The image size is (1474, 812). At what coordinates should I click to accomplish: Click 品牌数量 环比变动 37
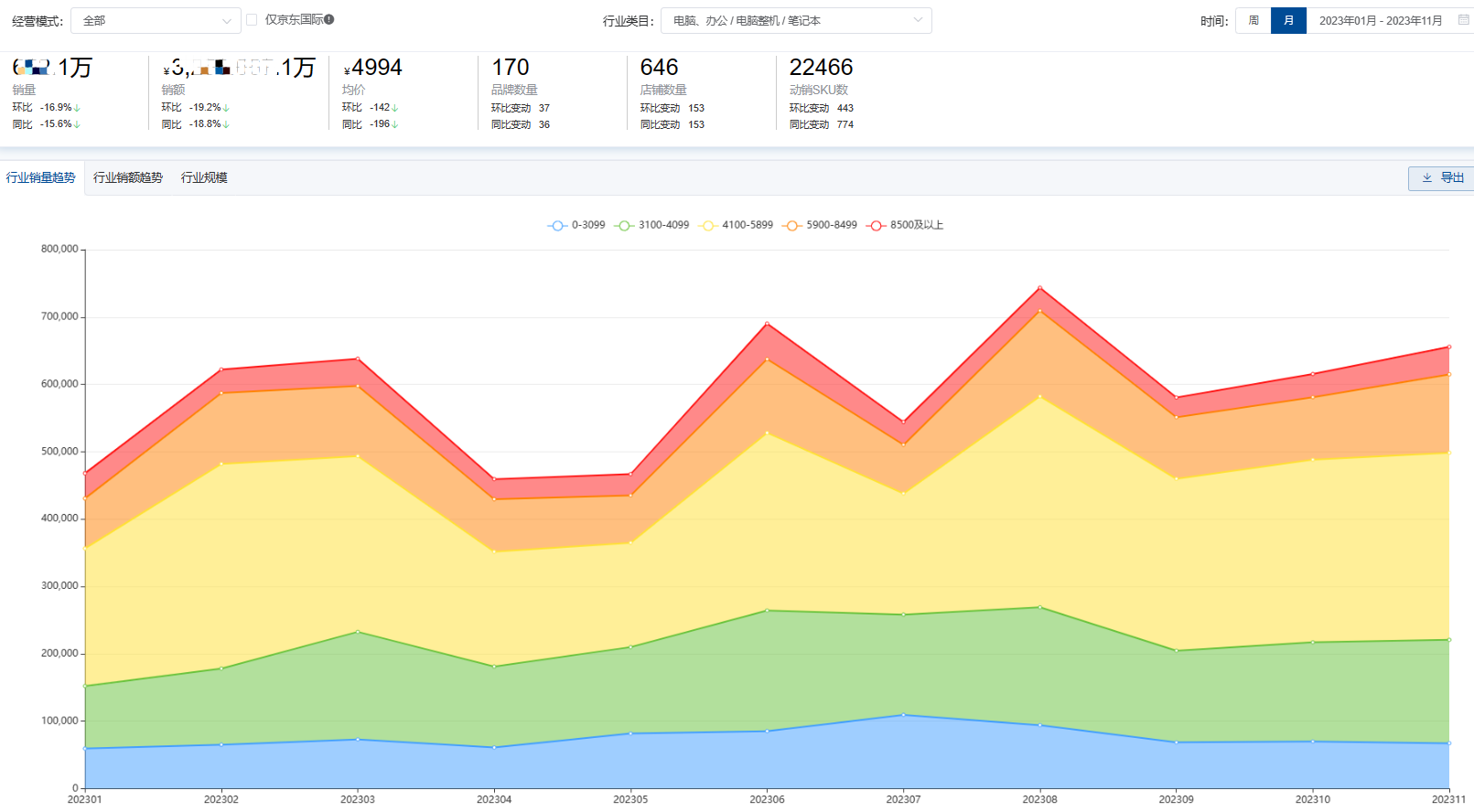(x=521, y=108)
